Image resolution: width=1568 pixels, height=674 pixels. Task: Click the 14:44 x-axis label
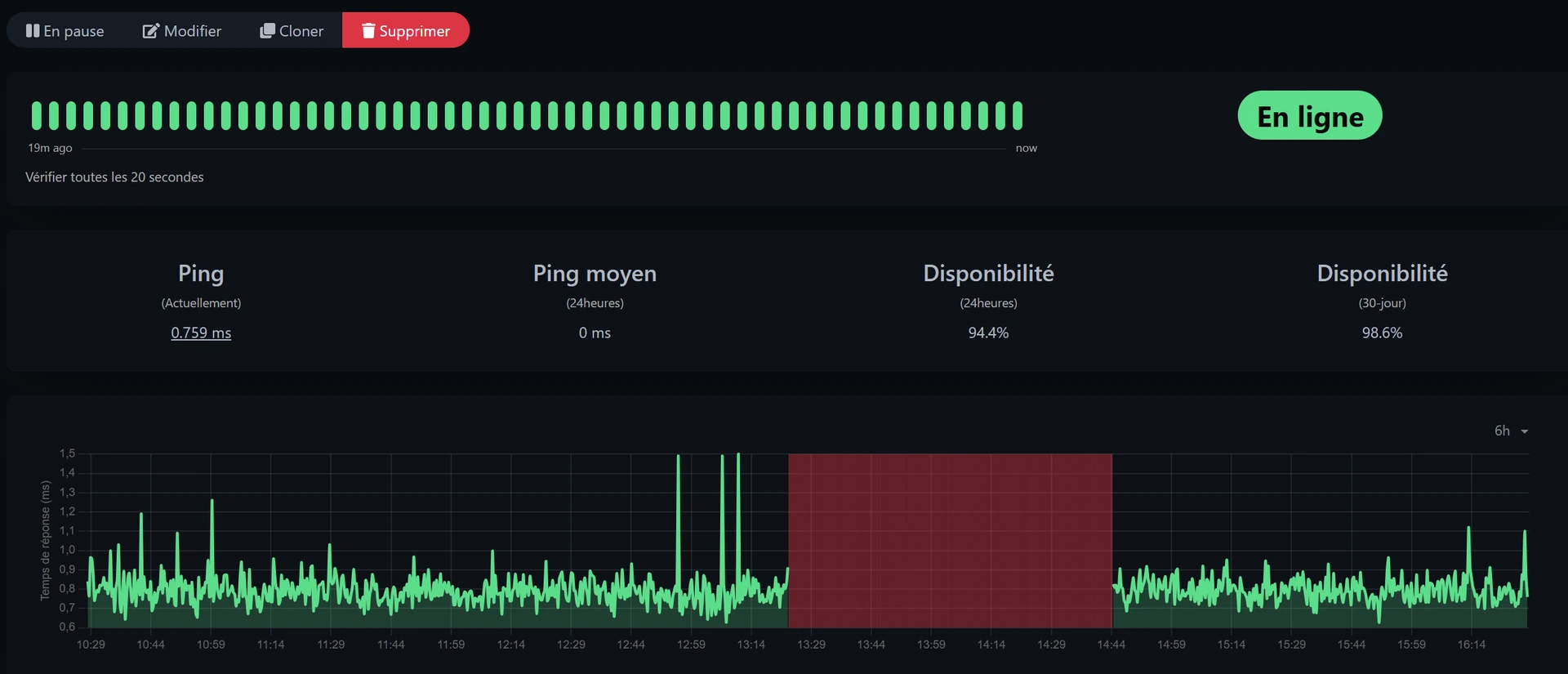1111,645
